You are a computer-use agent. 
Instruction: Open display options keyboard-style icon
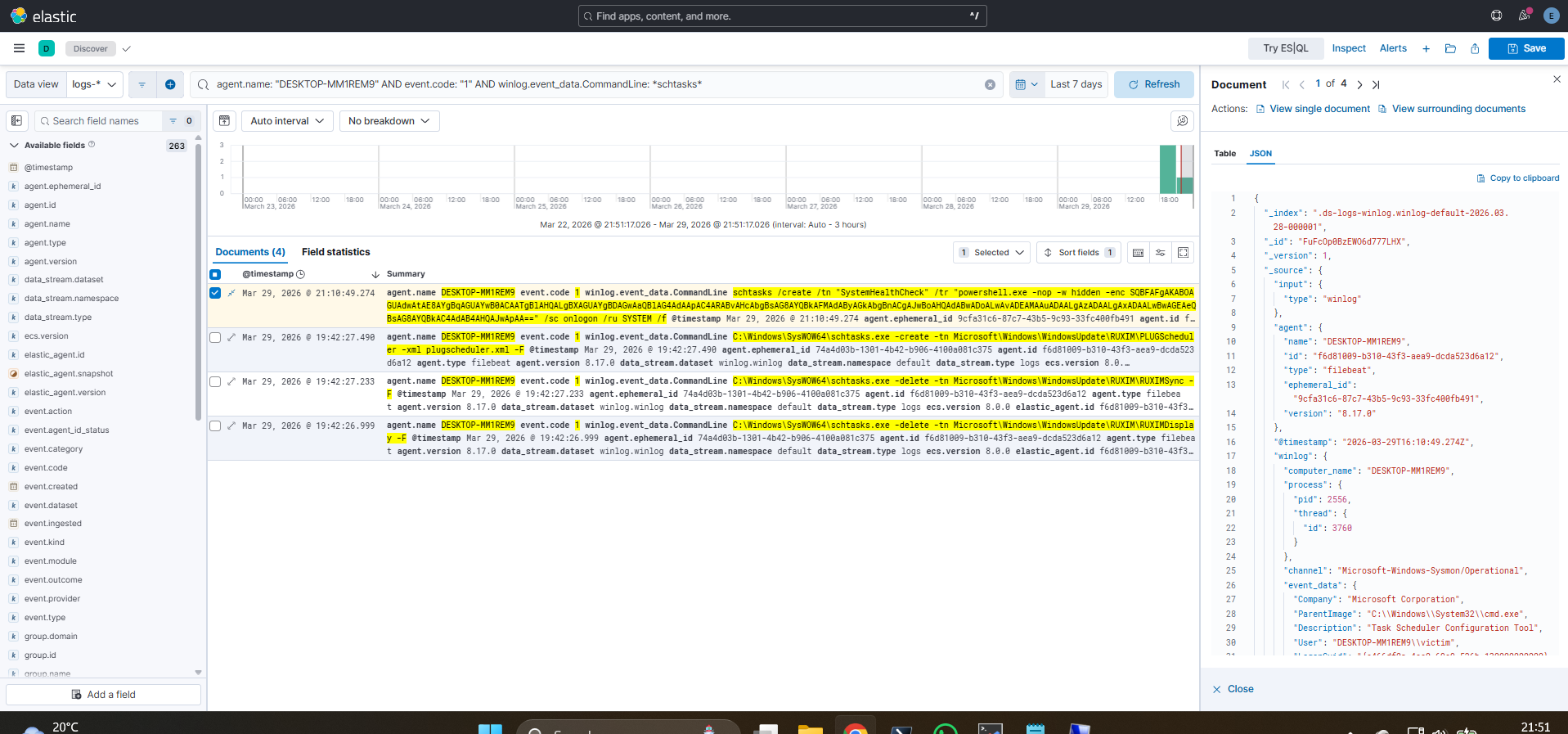pyautogui.click(x=1138, y=253)
